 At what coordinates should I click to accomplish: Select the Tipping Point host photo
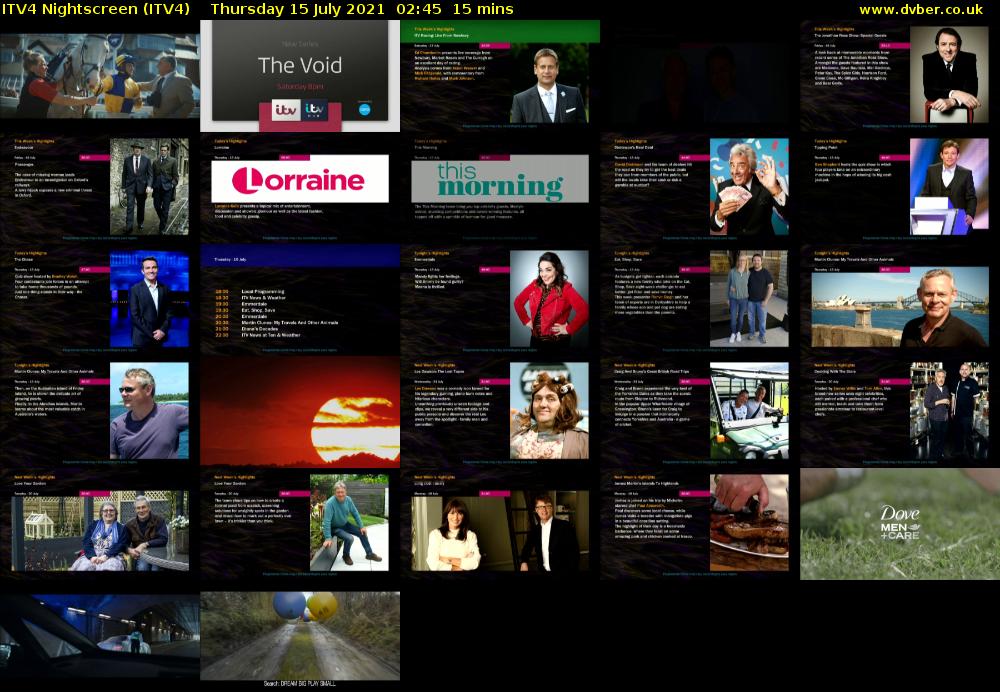950,186
